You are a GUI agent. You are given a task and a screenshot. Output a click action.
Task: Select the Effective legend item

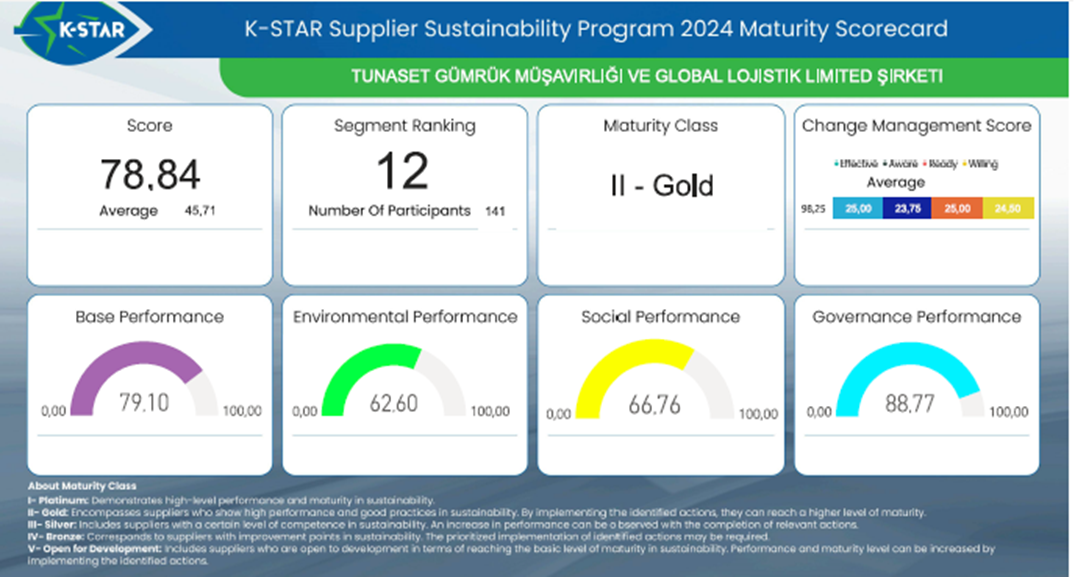(x=856, y=164)
